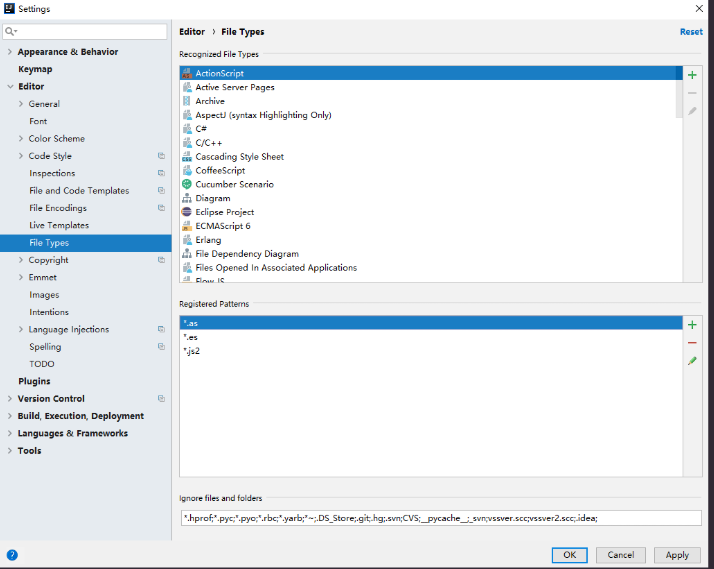Click the Cascading Style Sheet icon
714x569 pixels.
(187, 157)
